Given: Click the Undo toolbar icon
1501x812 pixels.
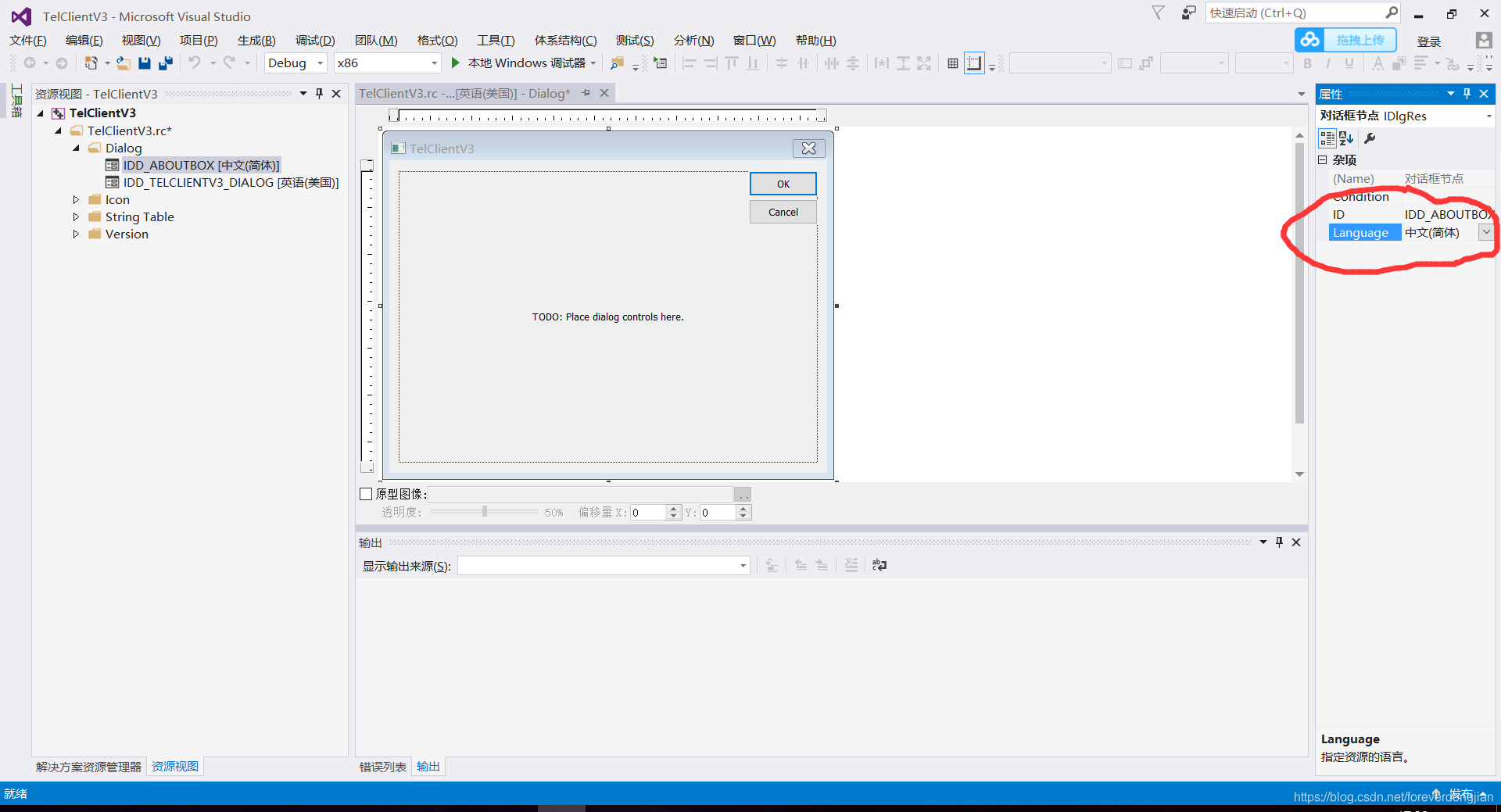Looking at the screenshot, I should click(x=195, y=63).
